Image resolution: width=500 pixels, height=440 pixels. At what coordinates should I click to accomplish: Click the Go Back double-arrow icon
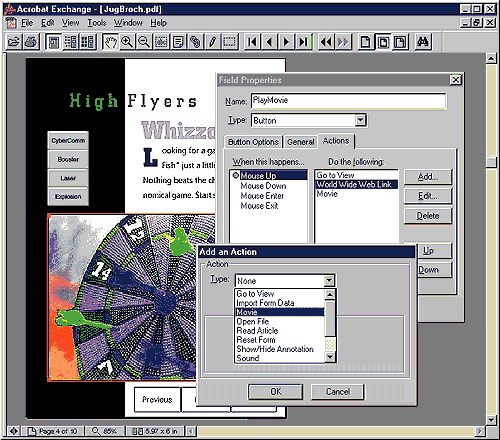click(x=326, y=42)
